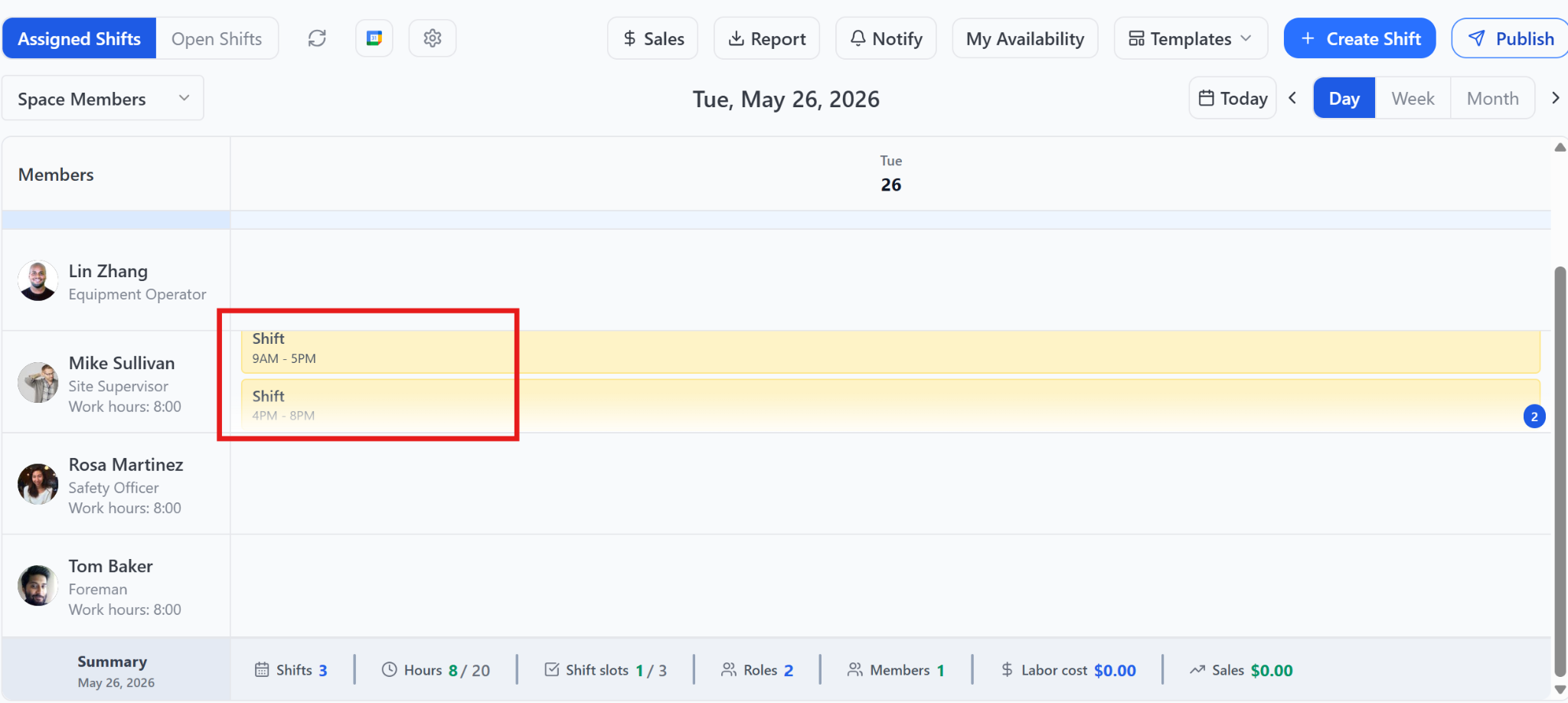Click Mike Sullivan's avatar
This screenshot has height=703, width=1568.
(38, 382)
